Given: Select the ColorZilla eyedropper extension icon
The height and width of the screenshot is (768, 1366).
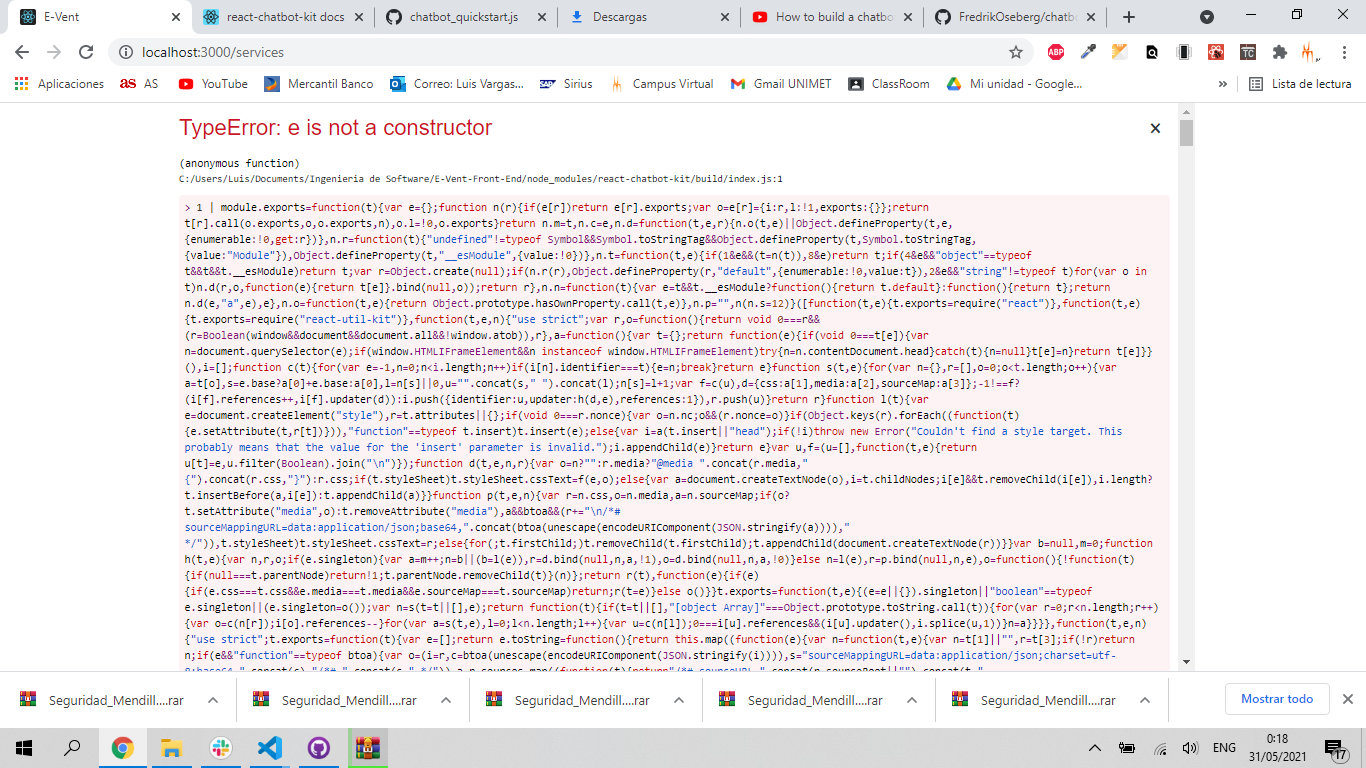Looking at the screenshot, I should (x=1089, y=51).
